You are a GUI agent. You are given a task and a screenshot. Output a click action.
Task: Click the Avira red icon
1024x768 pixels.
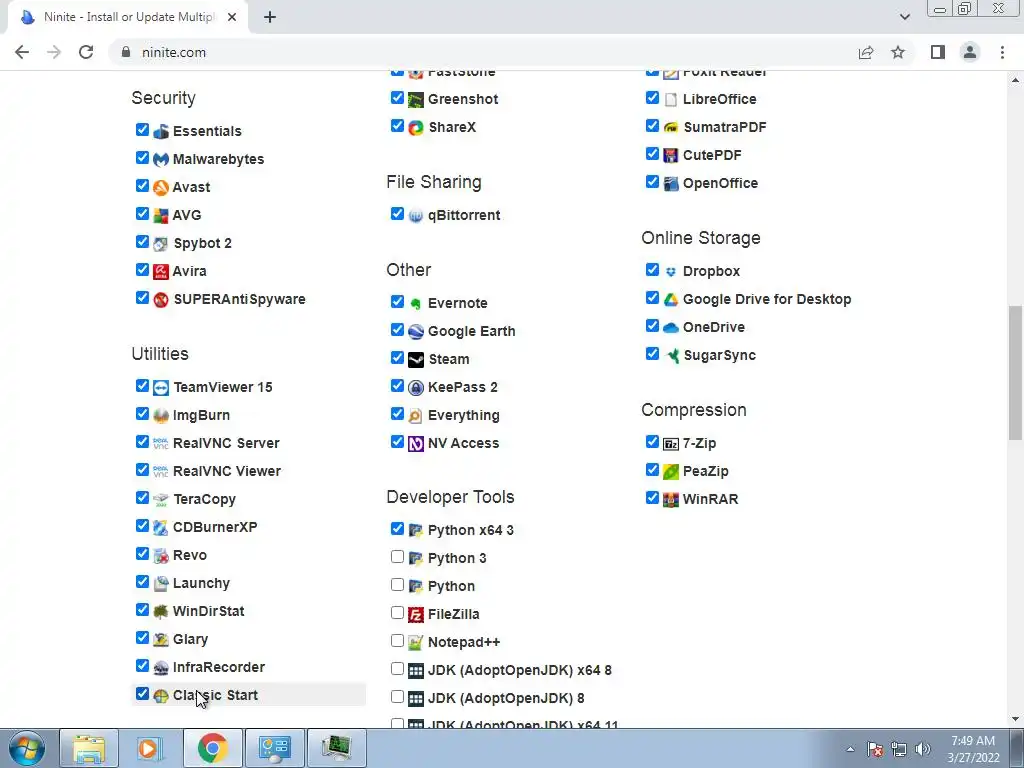tap(161, 271)
